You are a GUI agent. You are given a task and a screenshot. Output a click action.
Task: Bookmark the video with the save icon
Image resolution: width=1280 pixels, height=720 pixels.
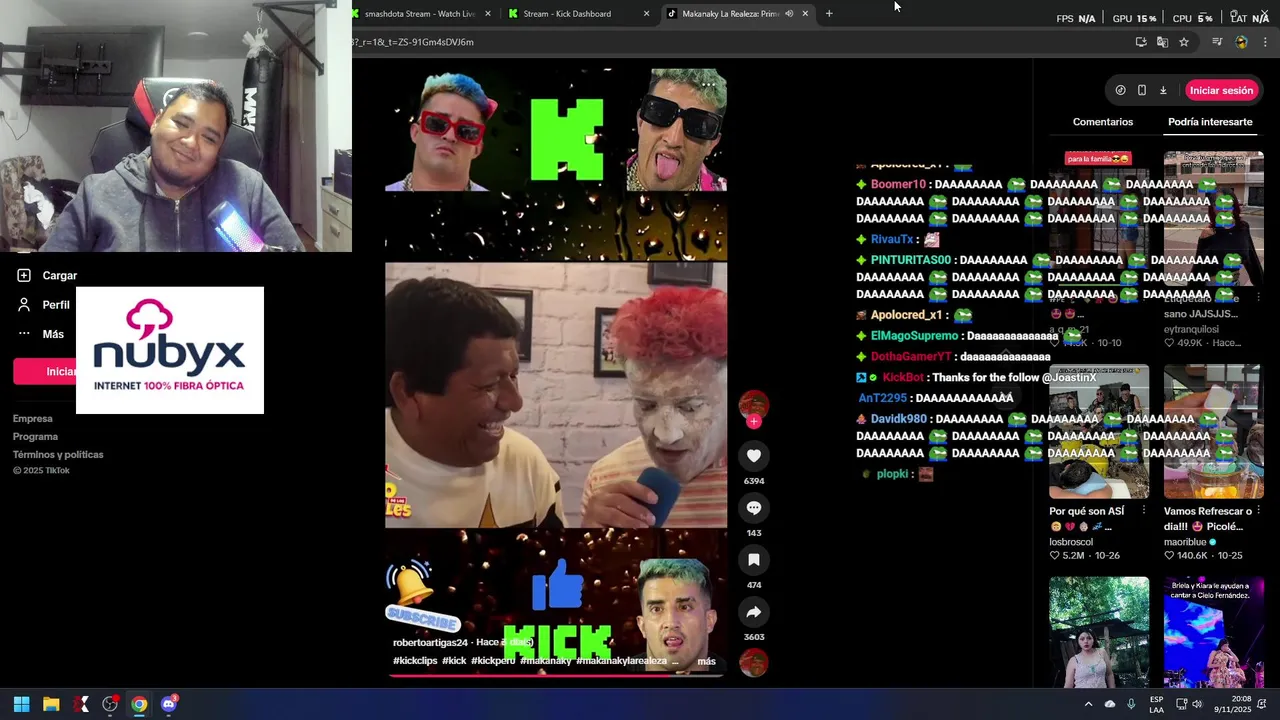click(x=754, y=560)
